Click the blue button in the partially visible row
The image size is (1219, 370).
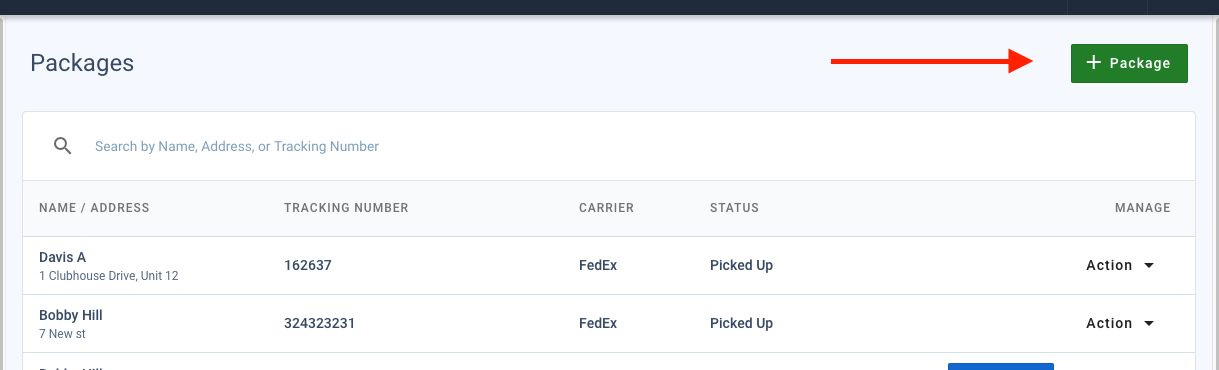(x=1001, y=366)
